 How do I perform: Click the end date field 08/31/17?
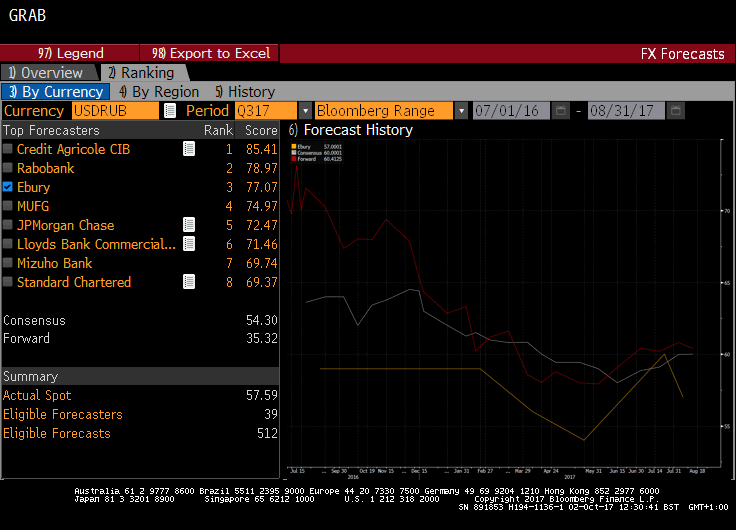(626, 111)
